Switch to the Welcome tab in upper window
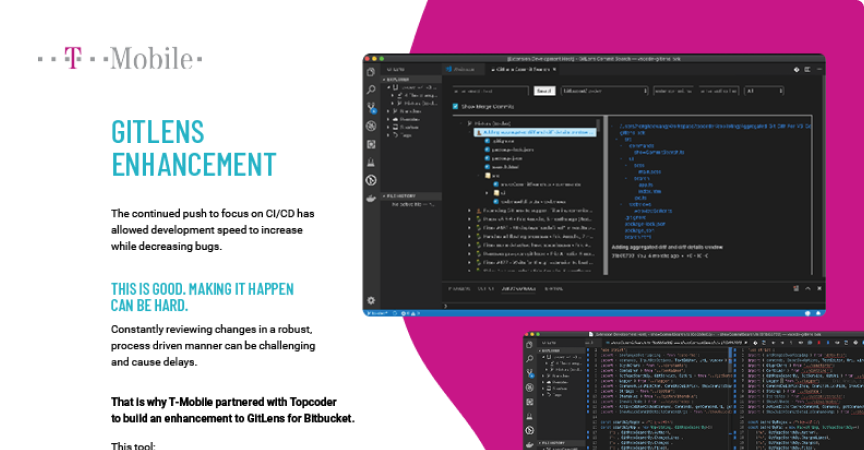Image resolution: width=864 pixels, height=450 pixels. pos(461,69)
